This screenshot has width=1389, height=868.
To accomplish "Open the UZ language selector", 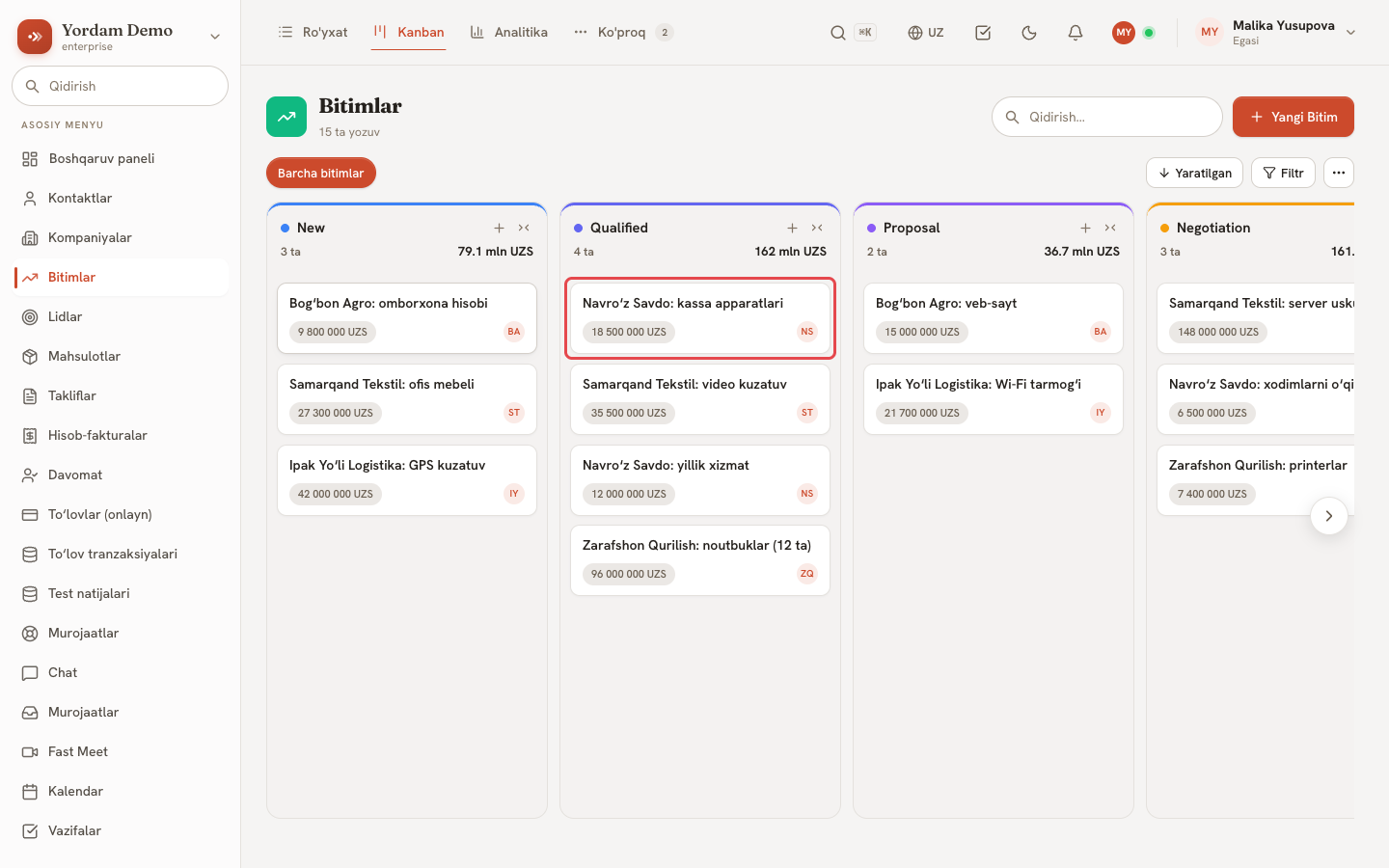I will 926,33.
